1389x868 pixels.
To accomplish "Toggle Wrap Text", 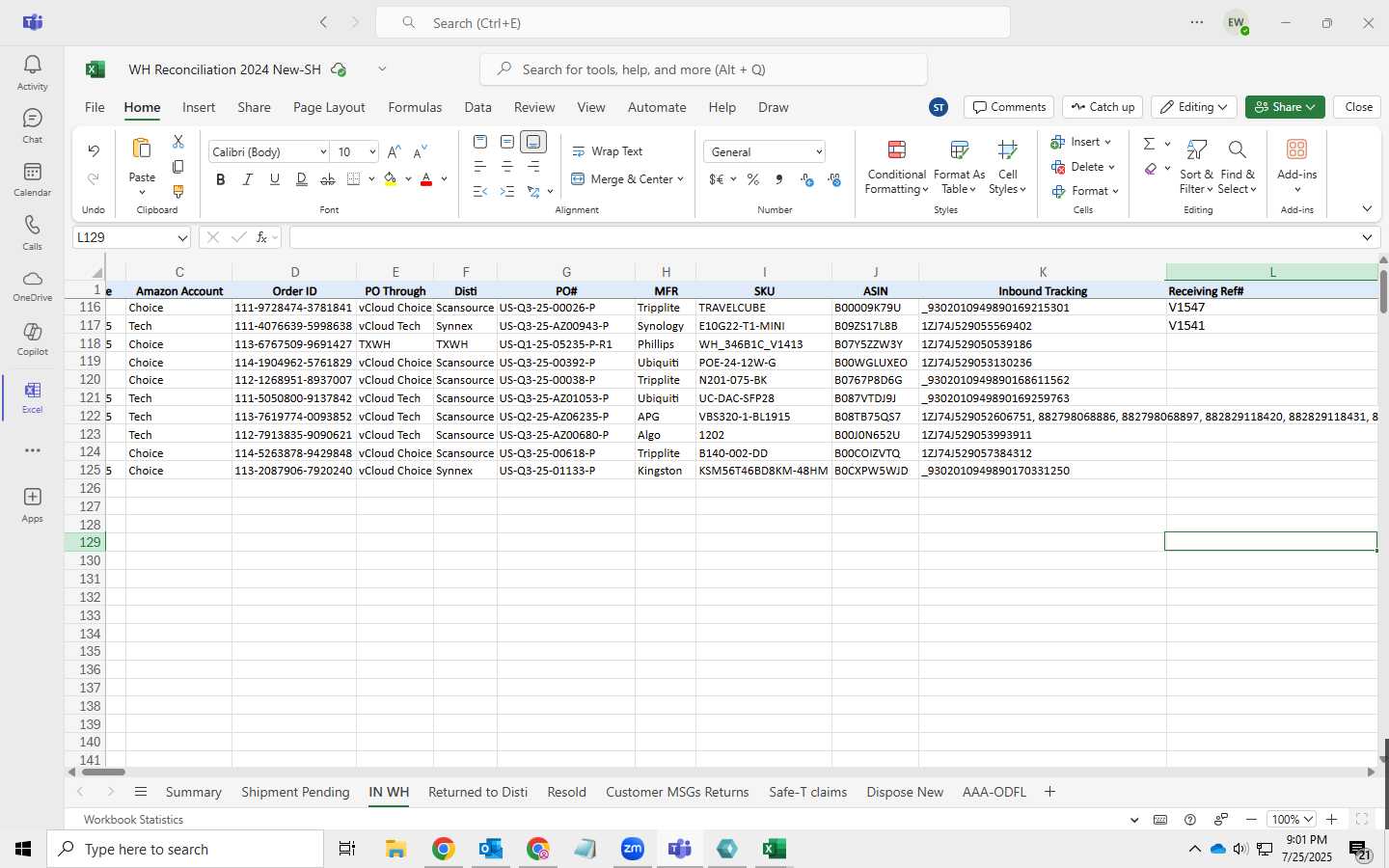I will (608, 151).
